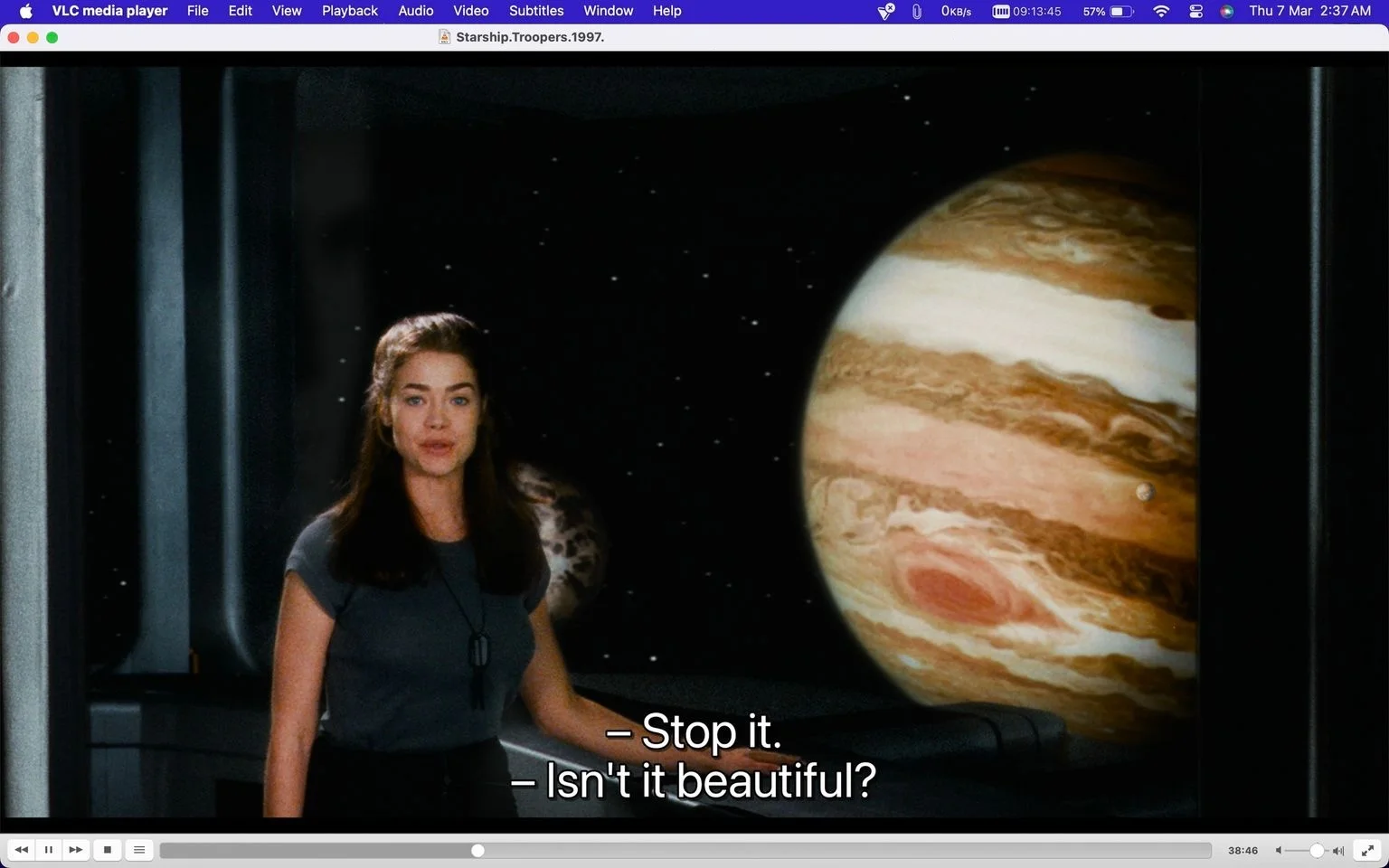Image resolution: width=1389 pixels, height=868 pixels.
Task: Click the Starship.Troopers.1997. window title text
Action: coord(530,37)
